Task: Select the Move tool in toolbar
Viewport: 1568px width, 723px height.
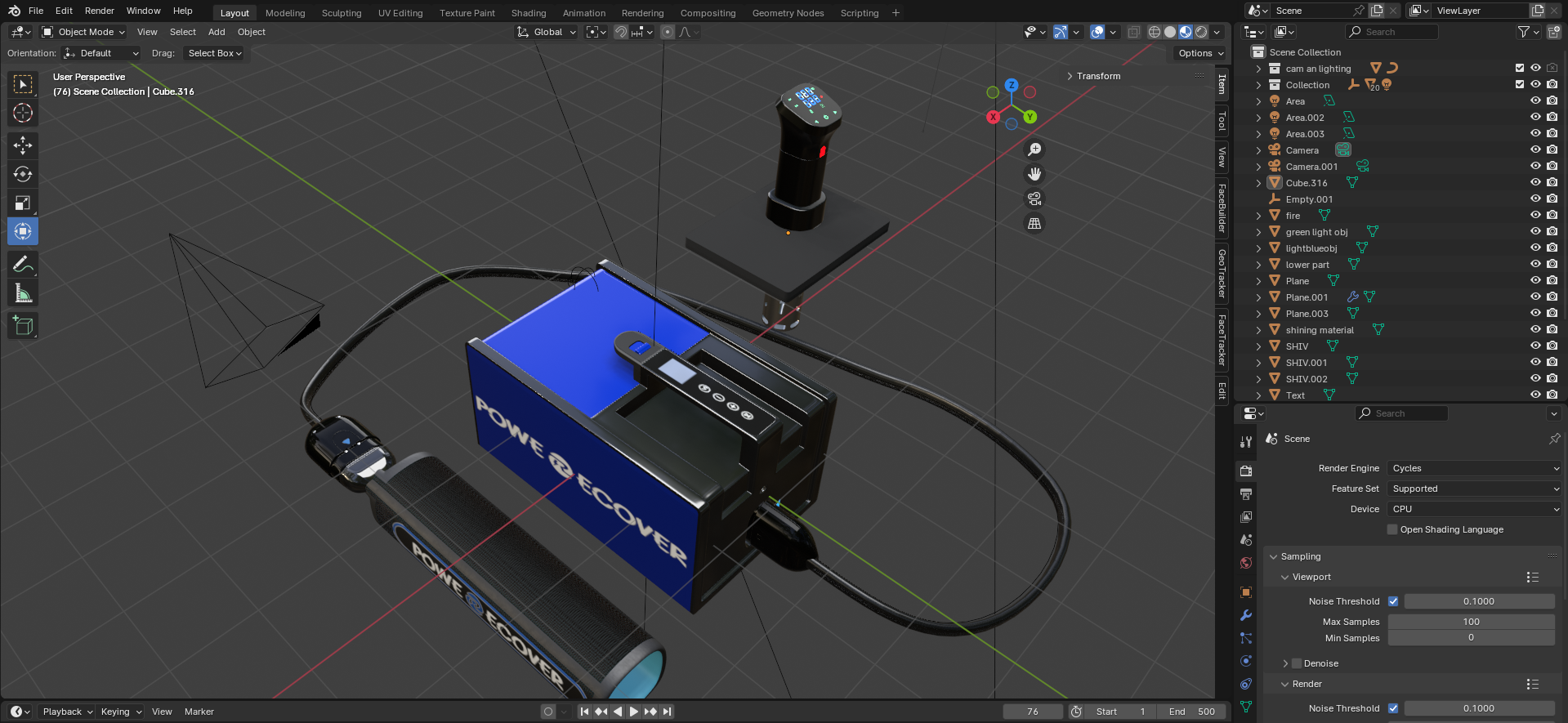Action: click(23, 145)
